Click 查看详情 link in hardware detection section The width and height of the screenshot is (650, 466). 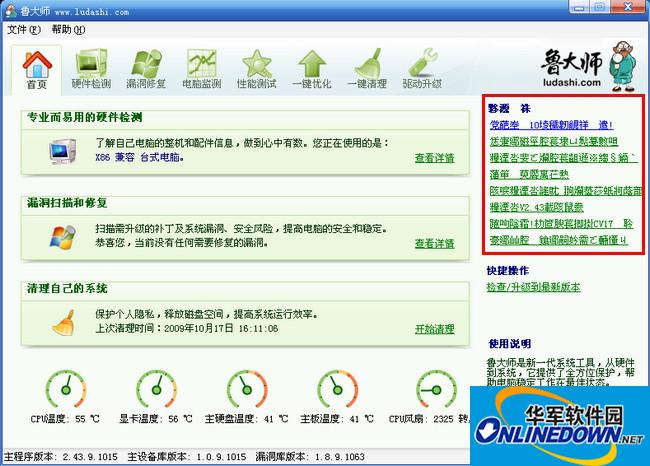click(434, 158)
